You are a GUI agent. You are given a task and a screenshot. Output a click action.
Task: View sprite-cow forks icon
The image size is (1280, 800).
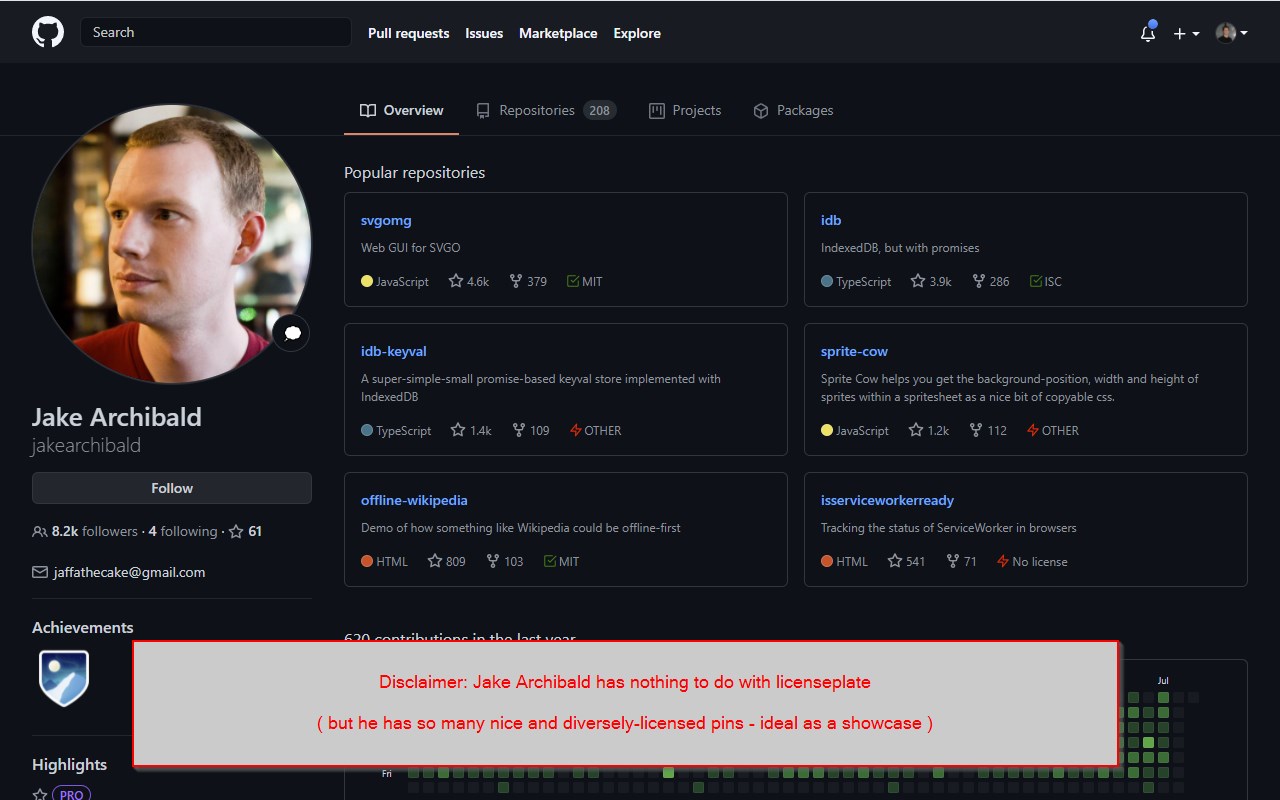(x=975, y=430)
